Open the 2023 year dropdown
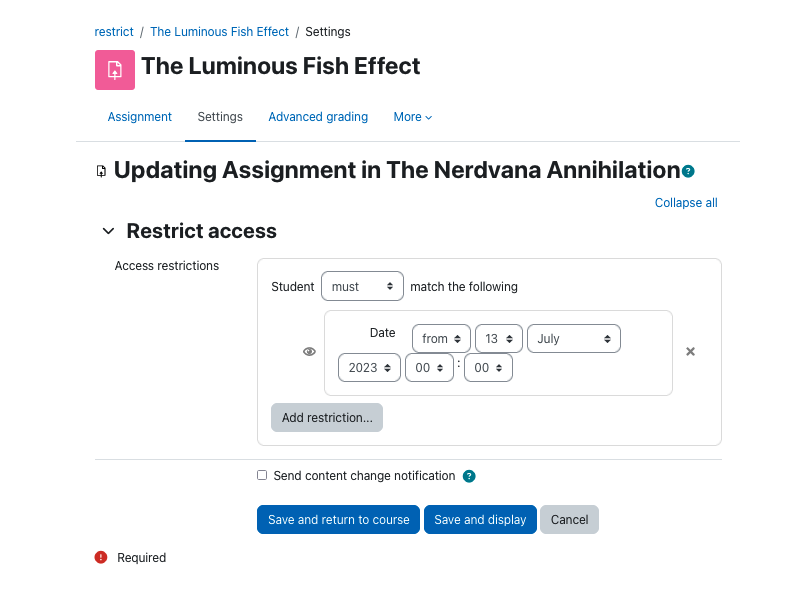 [369, 368]
